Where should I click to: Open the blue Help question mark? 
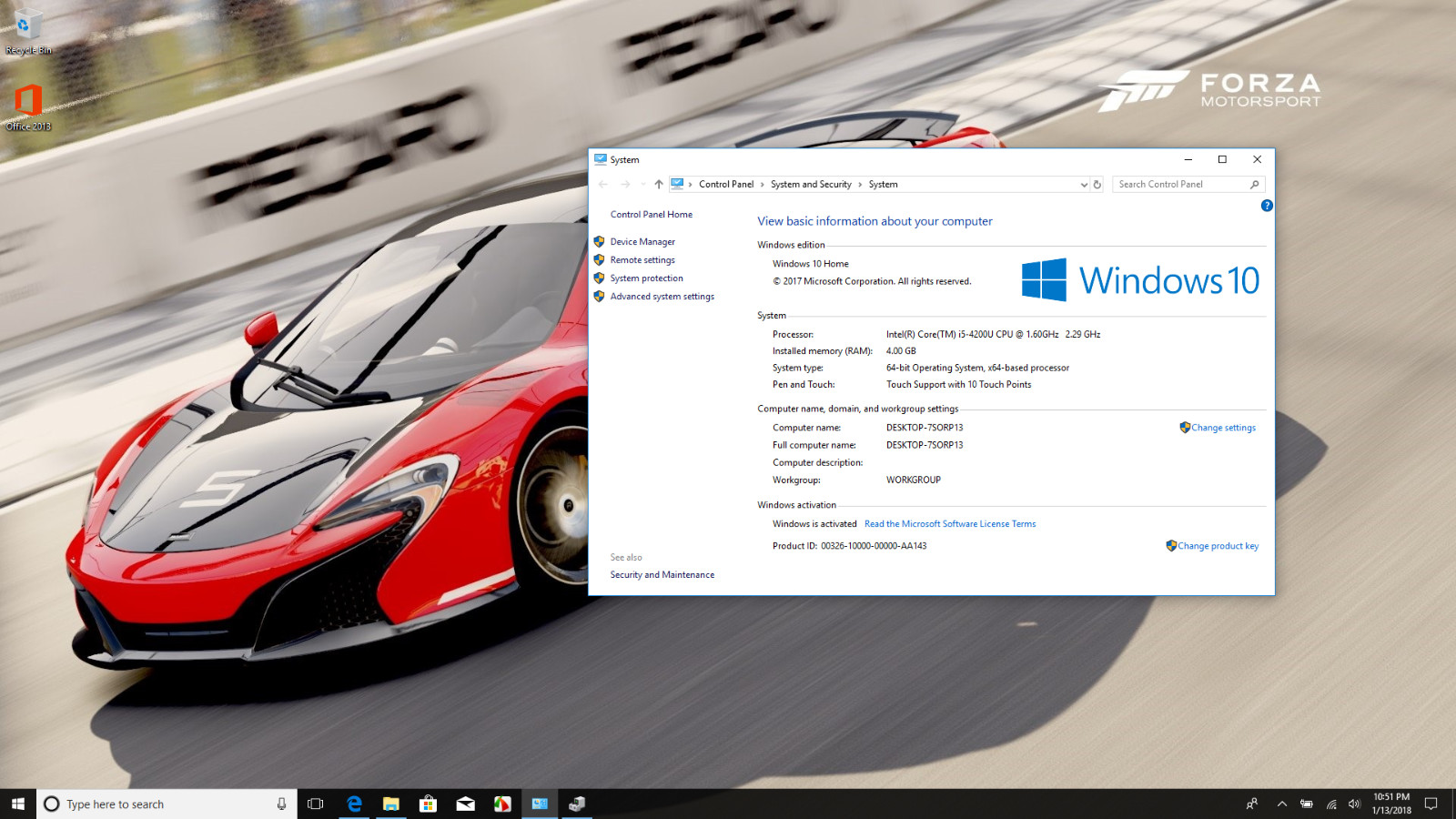[x=1267, y=206]
